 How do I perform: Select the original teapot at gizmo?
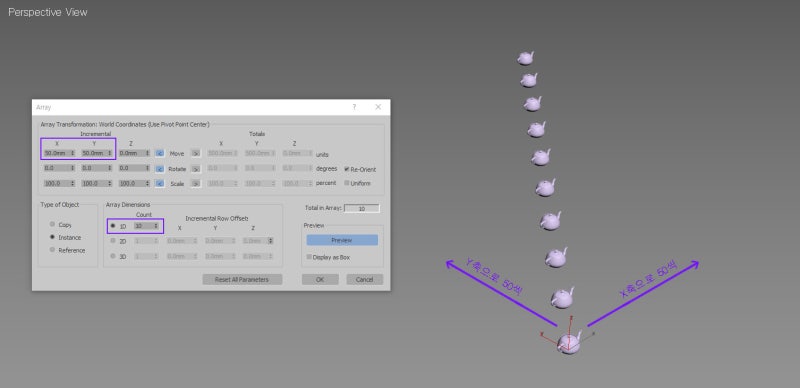point(569,344)
